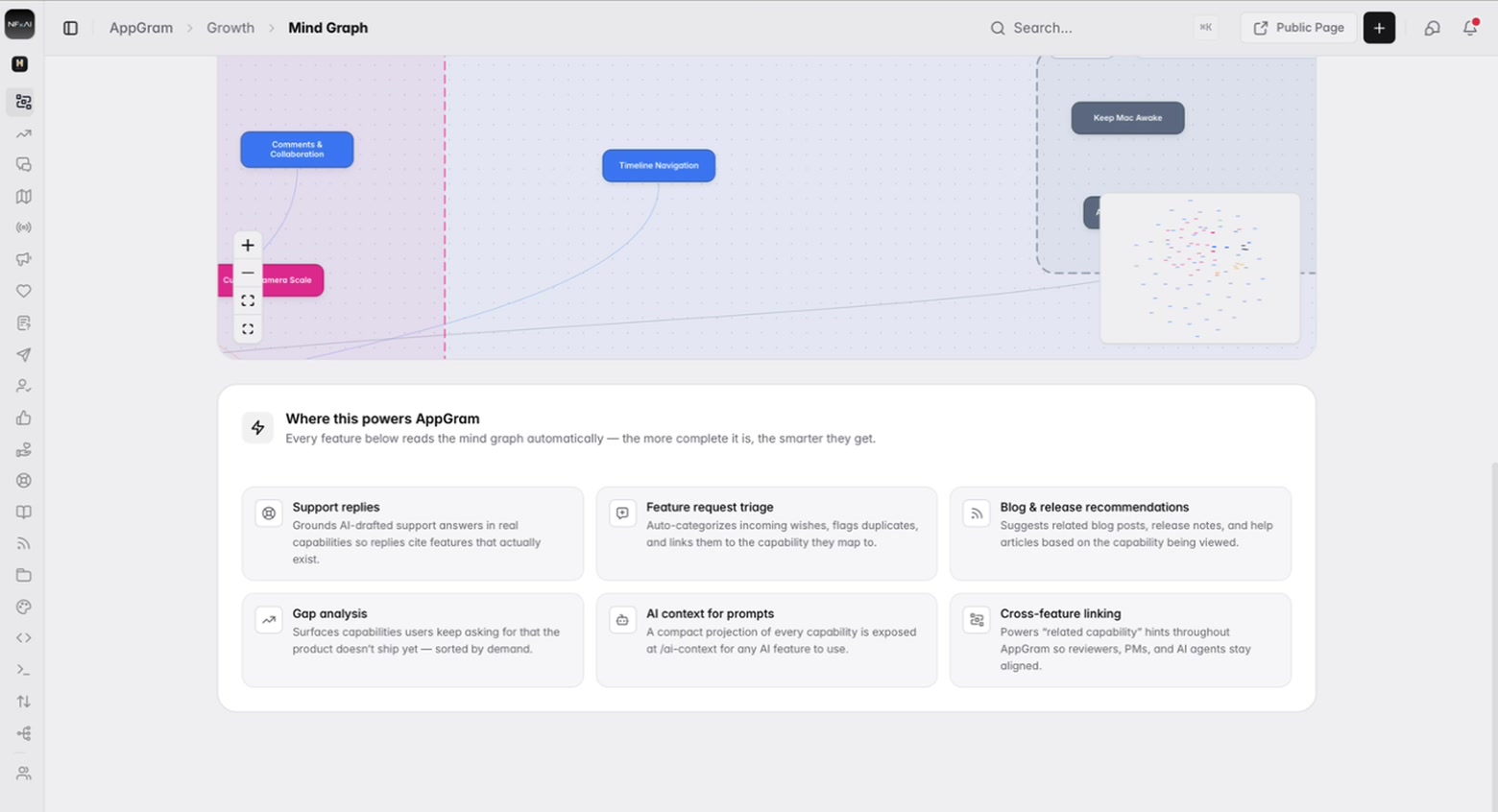Open the Public Page link
Viewport: 1498px width, 812px height.
pos(1298,28)
